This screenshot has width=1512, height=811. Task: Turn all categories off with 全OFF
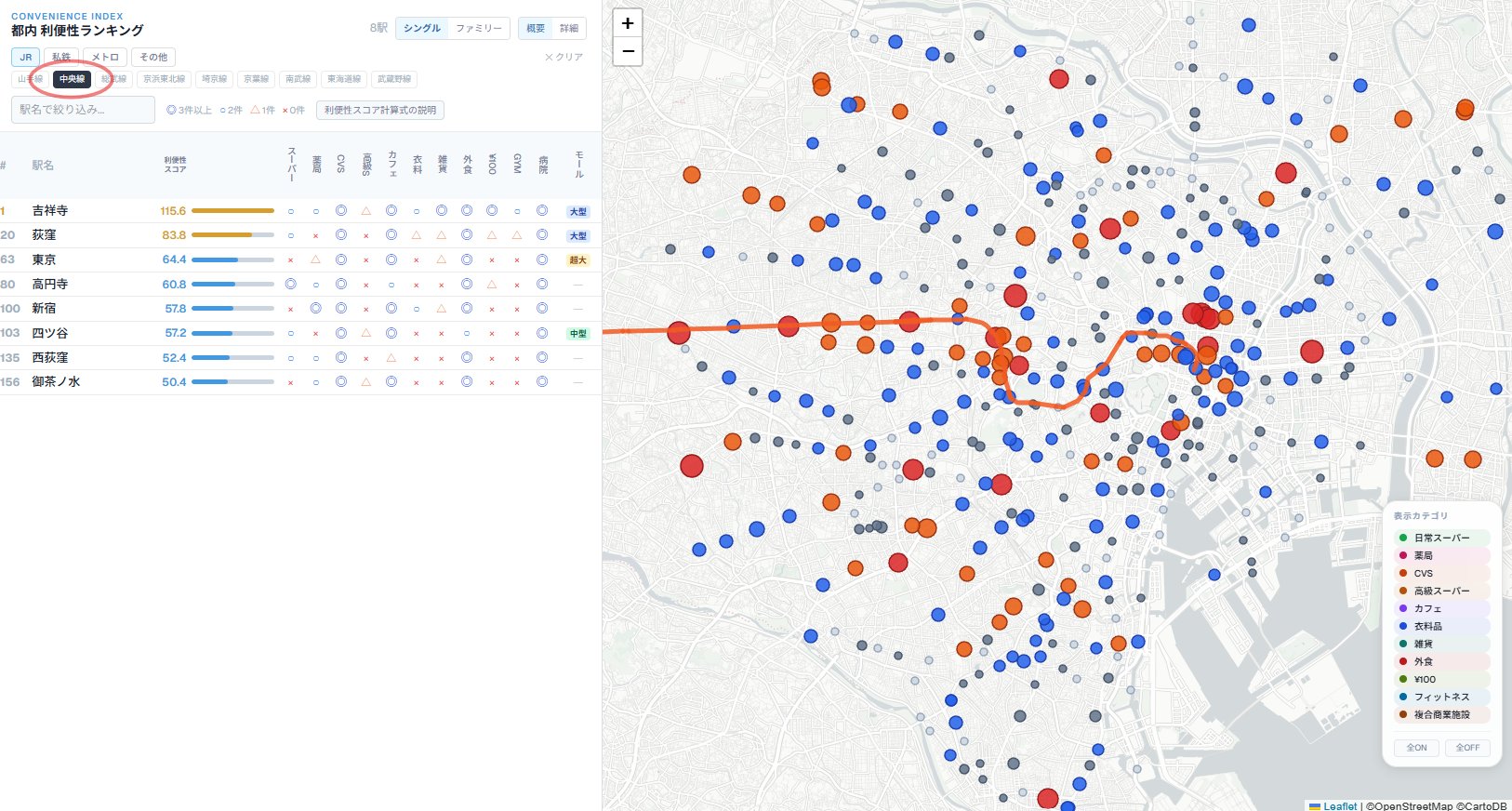(1468, 748)
